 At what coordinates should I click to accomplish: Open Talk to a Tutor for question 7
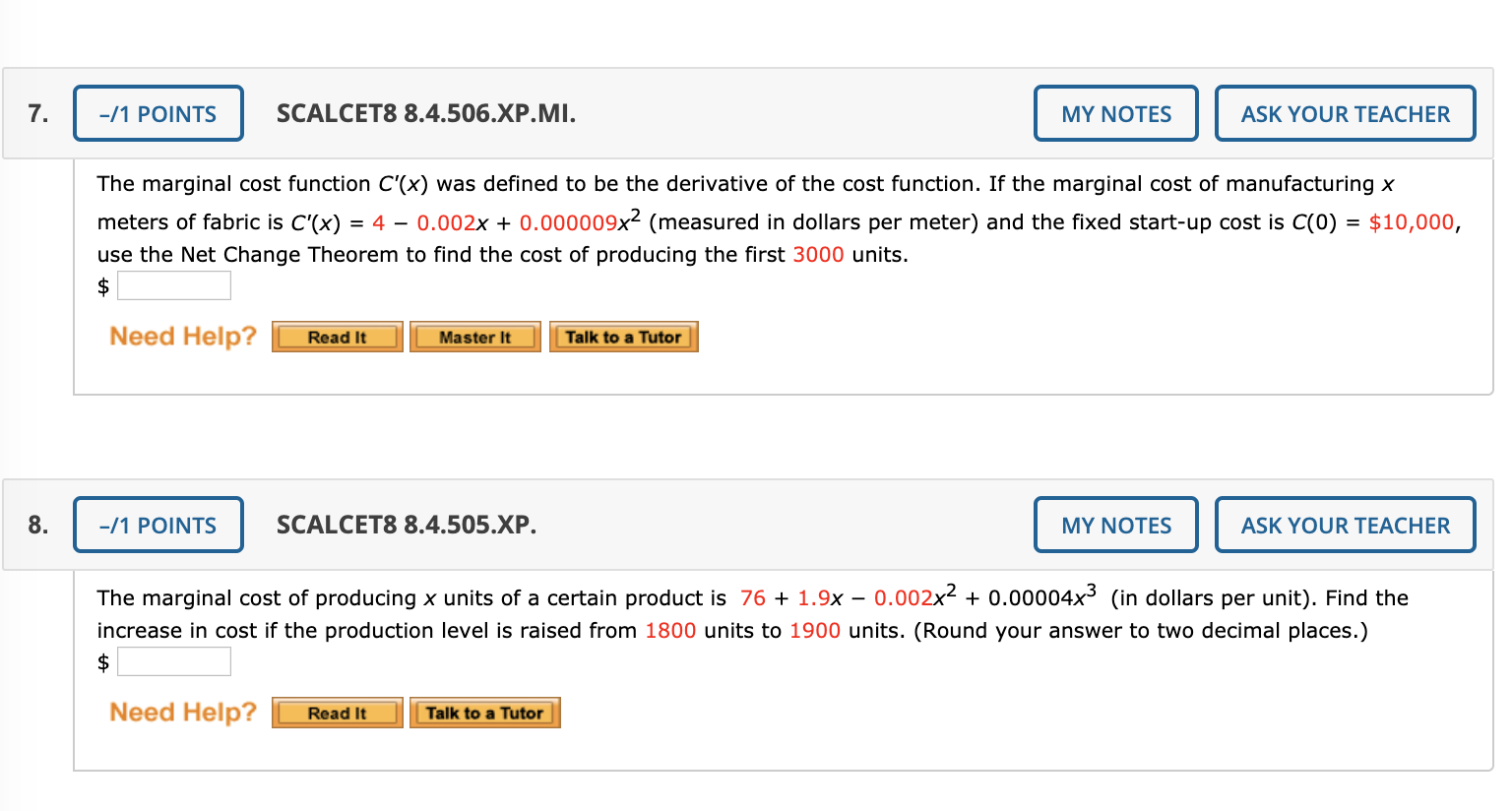pos(623,336)
